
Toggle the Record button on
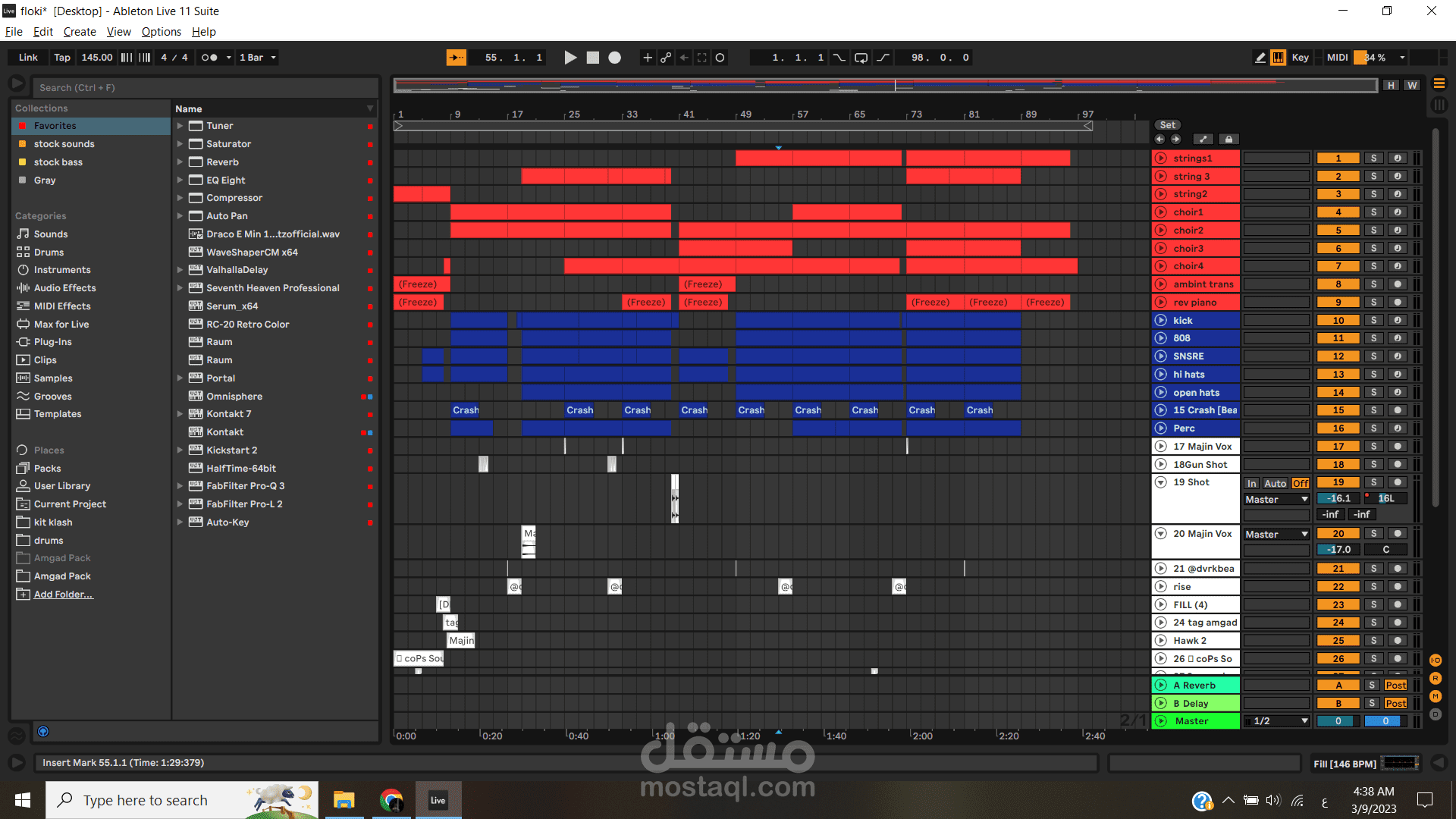click(616, 57)
